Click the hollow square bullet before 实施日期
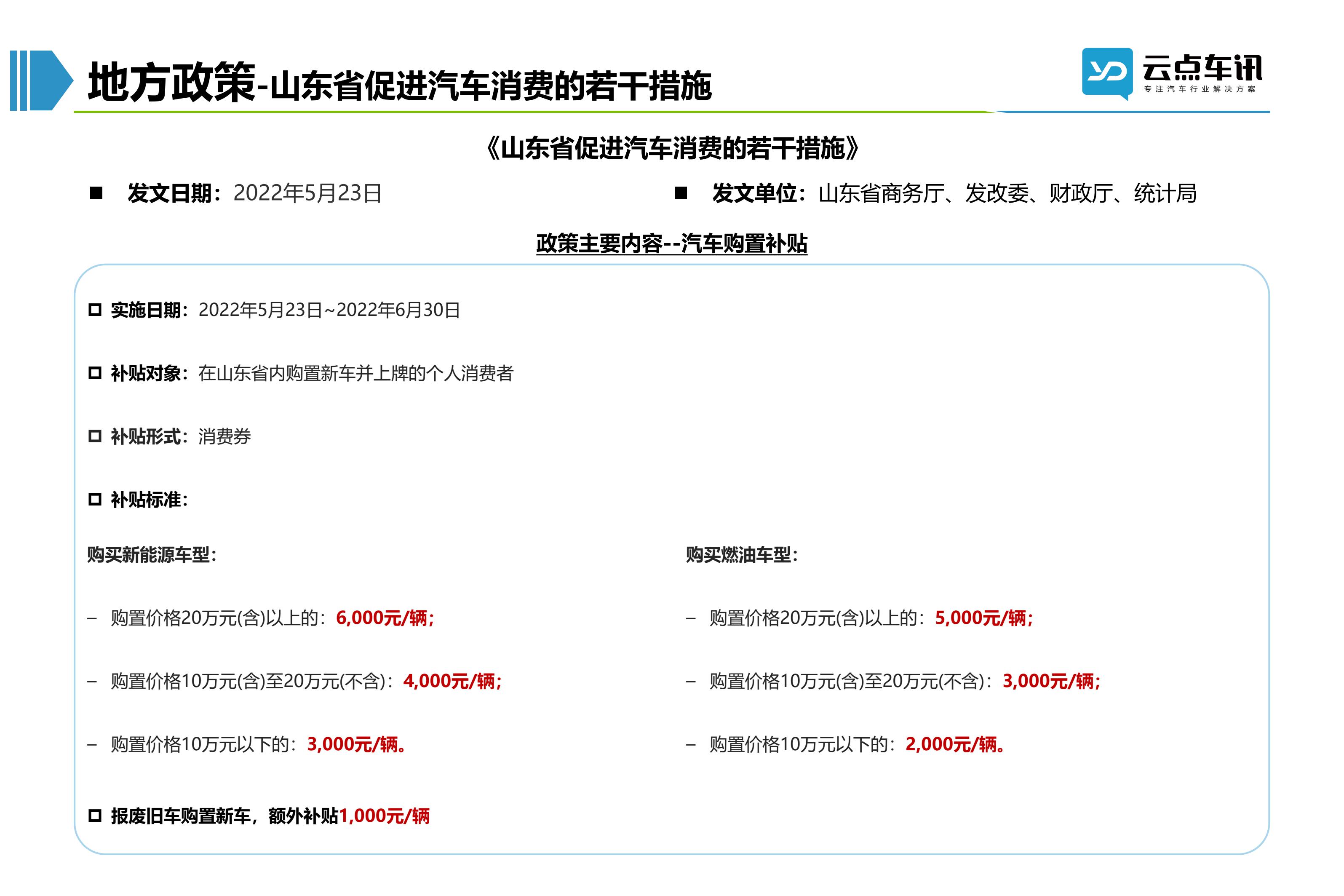 click(x=95, y=310)
